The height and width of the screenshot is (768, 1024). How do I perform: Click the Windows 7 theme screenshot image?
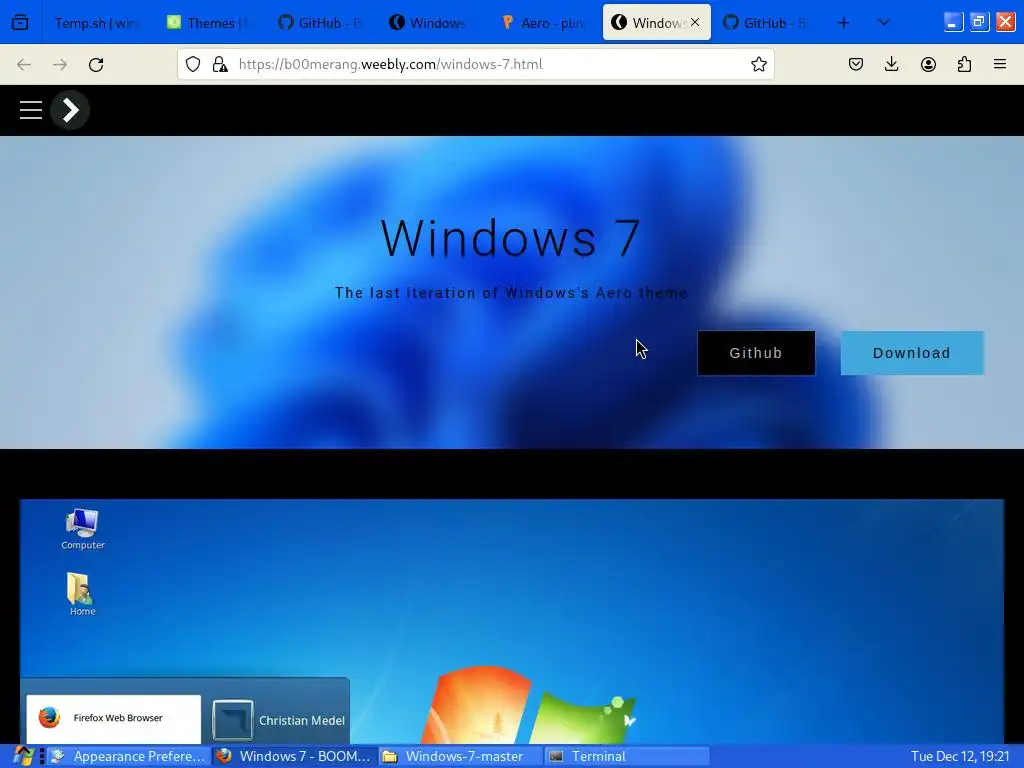click(x=512, y=622)
